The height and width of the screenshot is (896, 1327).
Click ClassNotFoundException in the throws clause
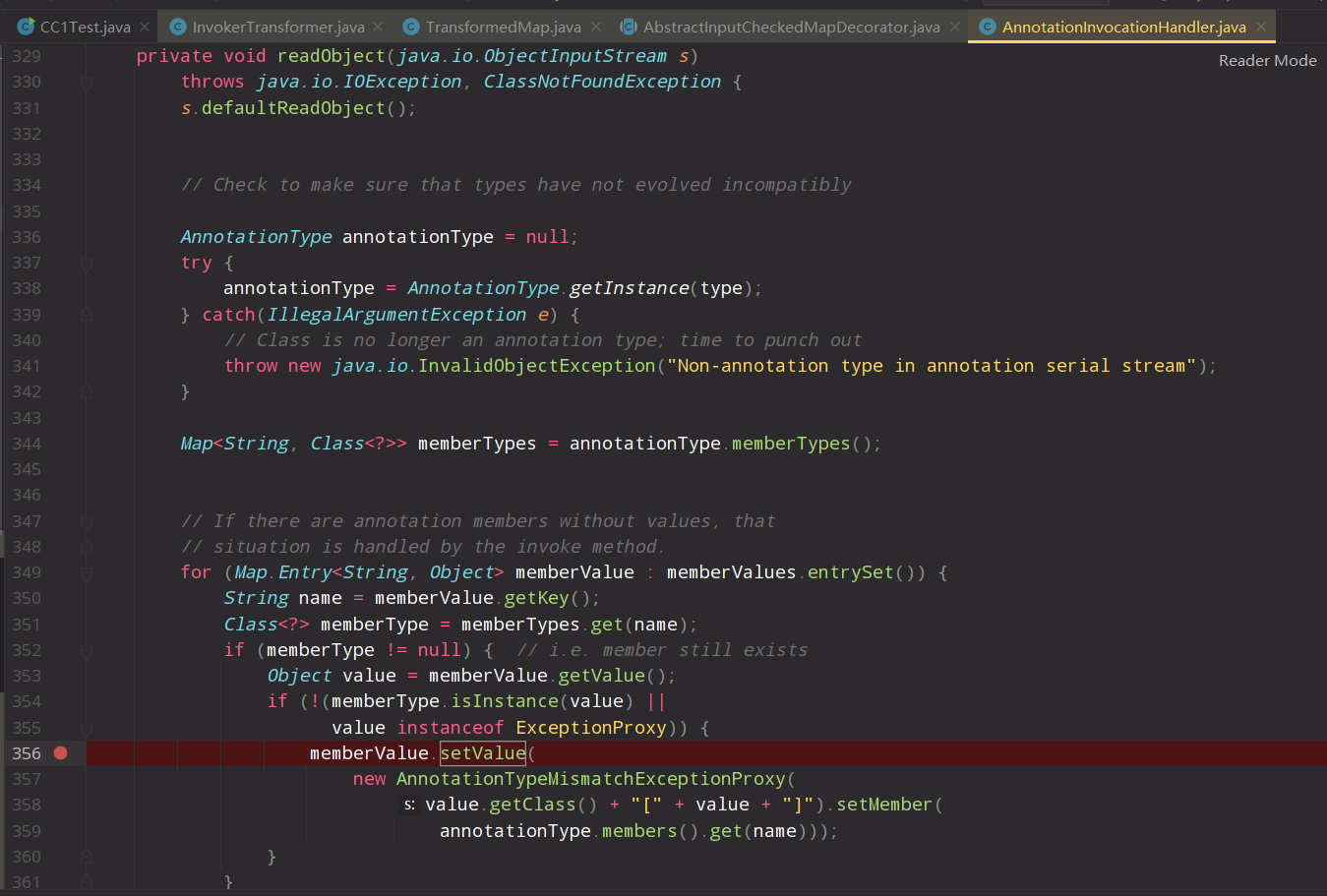(602, 82)
